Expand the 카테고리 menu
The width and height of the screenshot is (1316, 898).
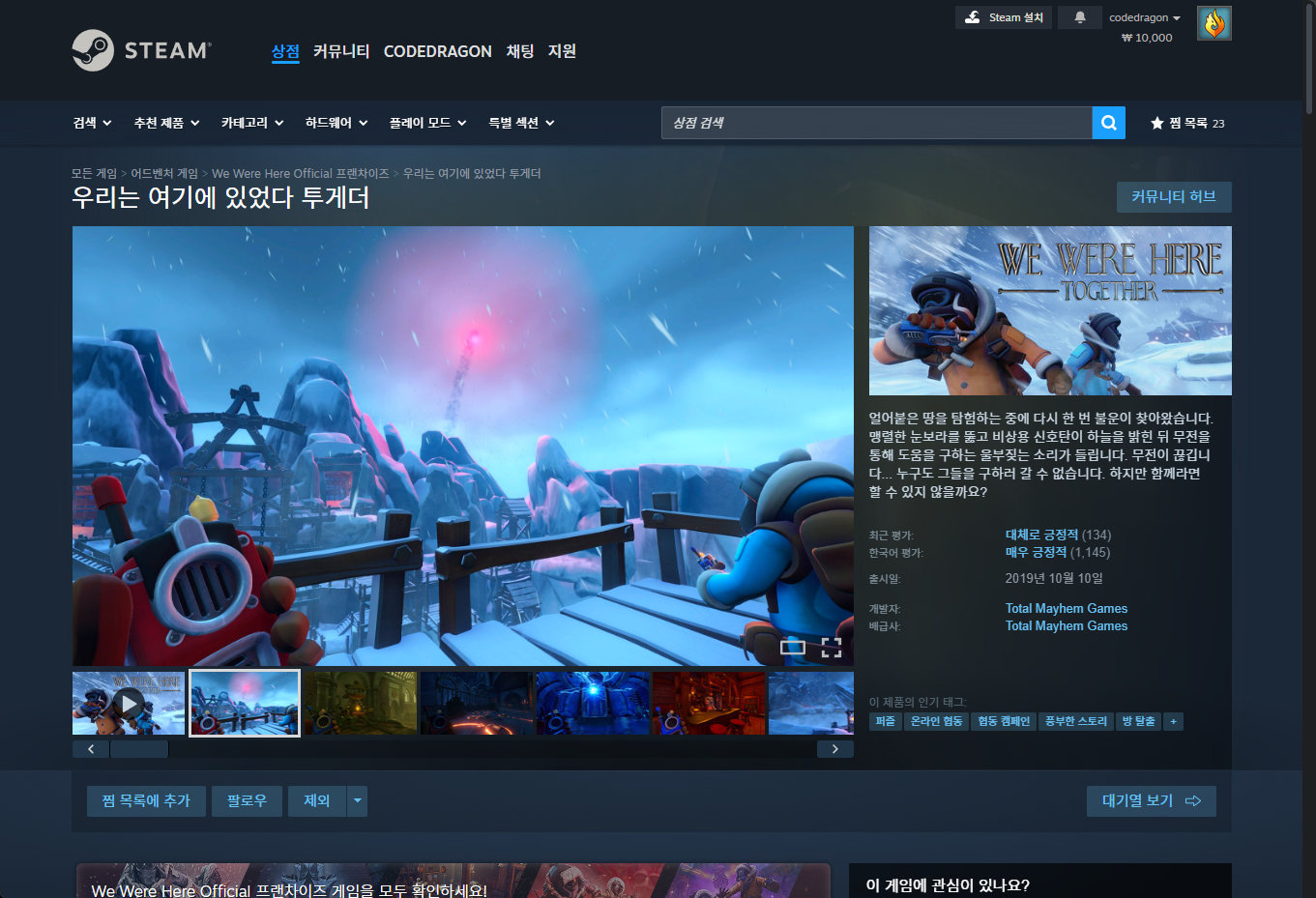[252, 123]
